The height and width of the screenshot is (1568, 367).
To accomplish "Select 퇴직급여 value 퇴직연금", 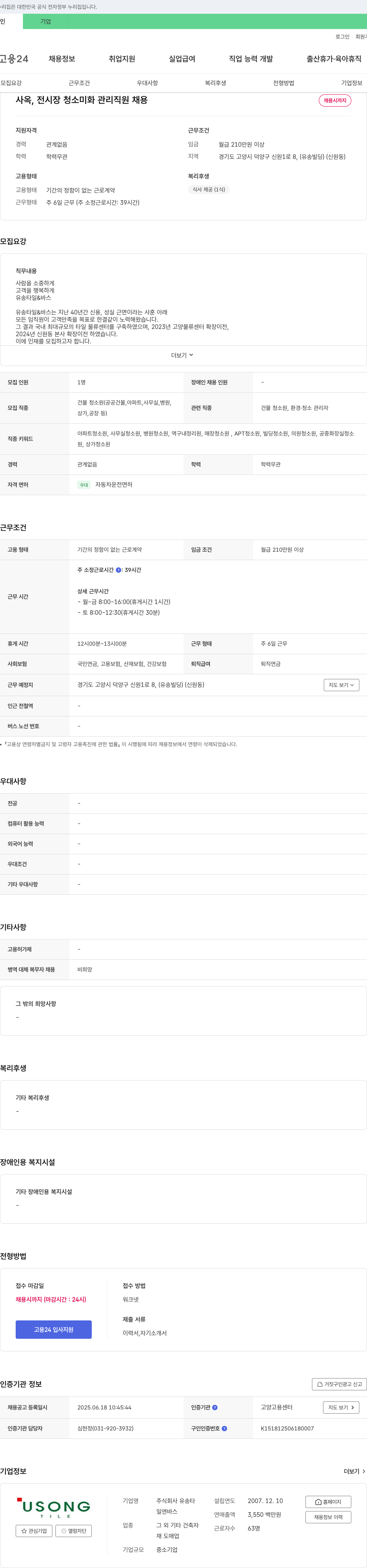I will coord(271,664).
